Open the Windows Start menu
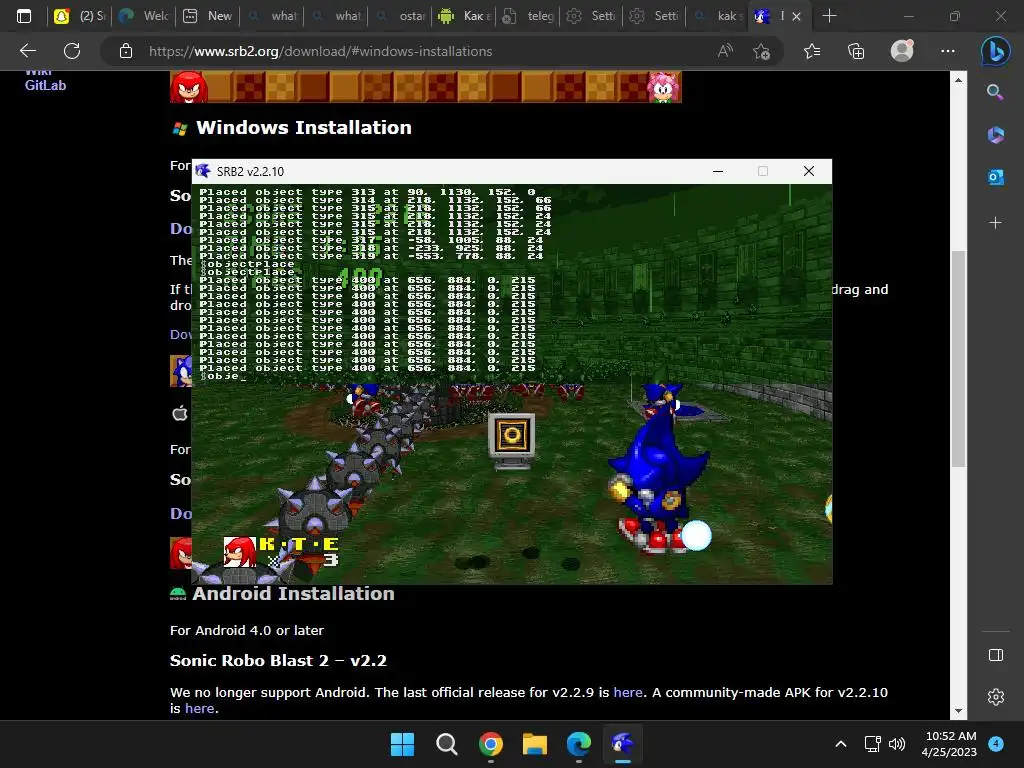1024x768 pixels. [402, 744]
